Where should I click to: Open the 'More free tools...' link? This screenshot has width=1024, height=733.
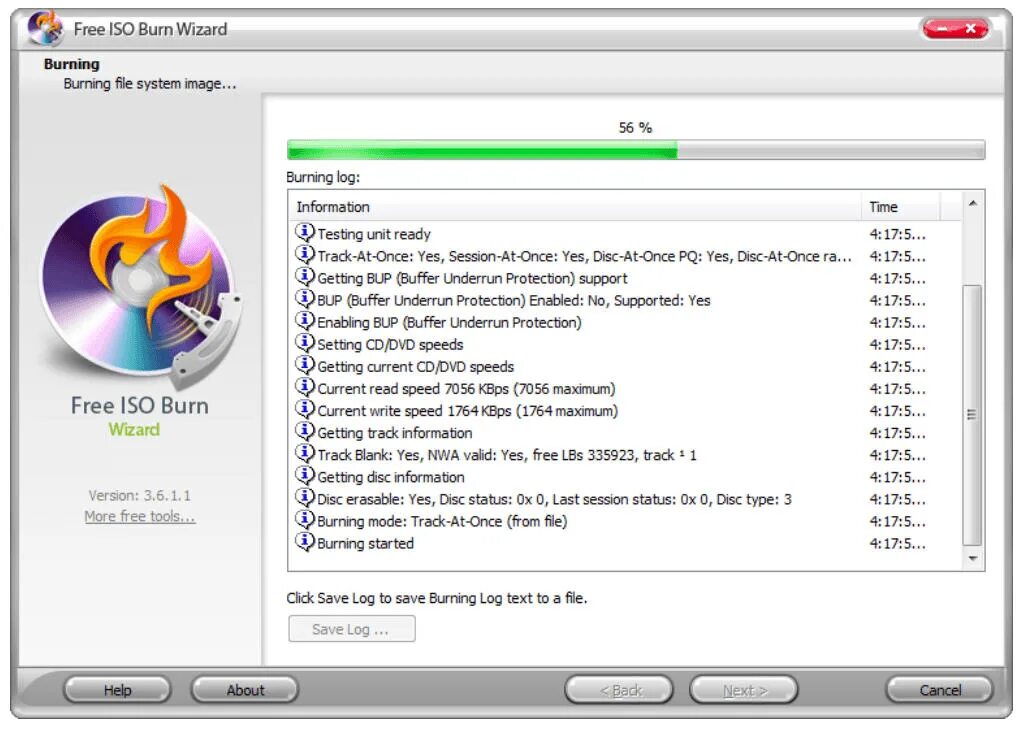tap(140, 516)
